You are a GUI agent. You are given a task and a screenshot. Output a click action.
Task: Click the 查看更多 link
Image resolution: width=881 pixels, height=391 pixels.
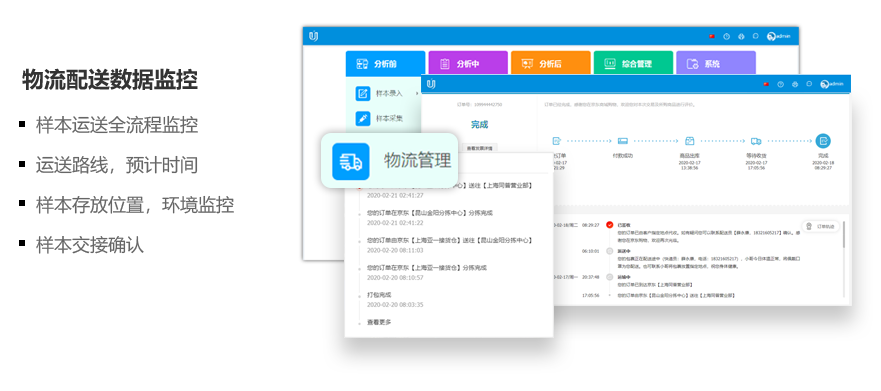pos(379,322)
